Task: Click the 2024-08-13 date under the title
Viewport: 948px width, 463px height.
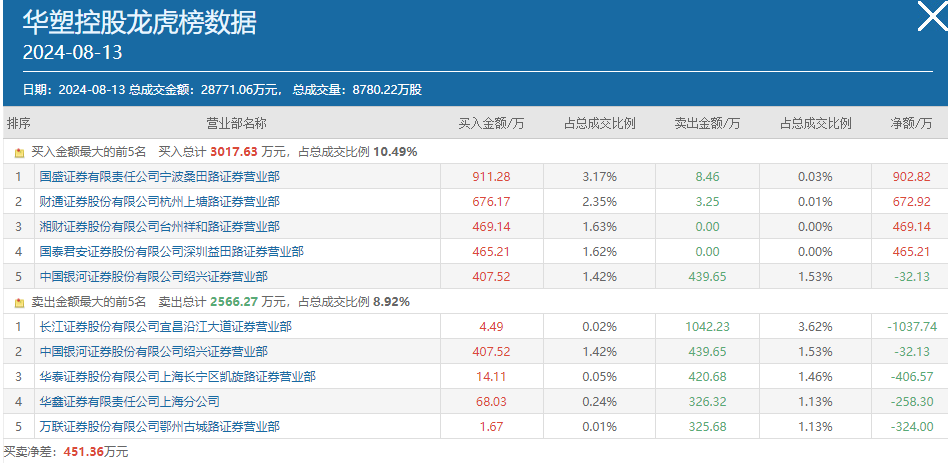Action: (x=73, y=53)
